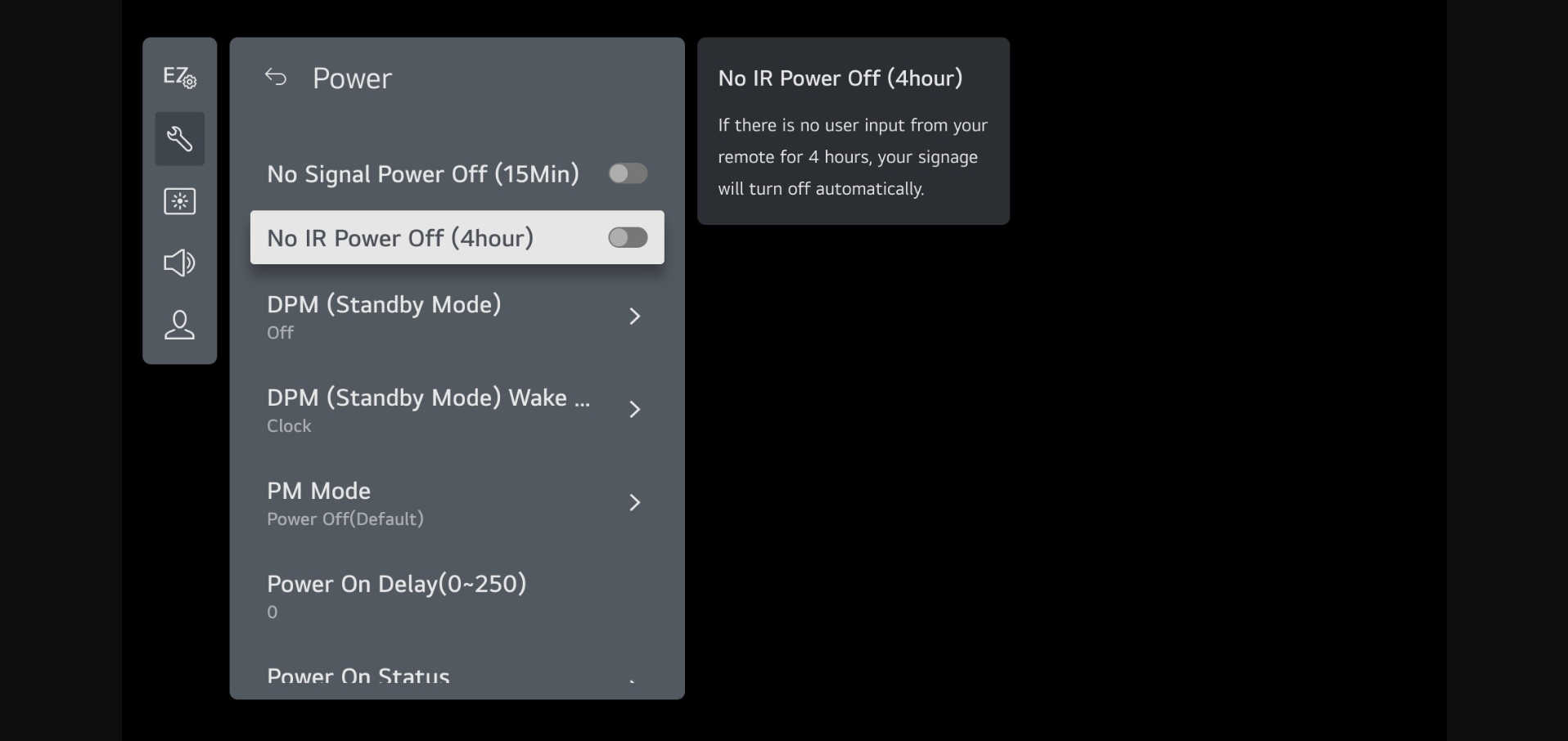Toggle No Signal Power Off (15Min) switch

point(628,173)
